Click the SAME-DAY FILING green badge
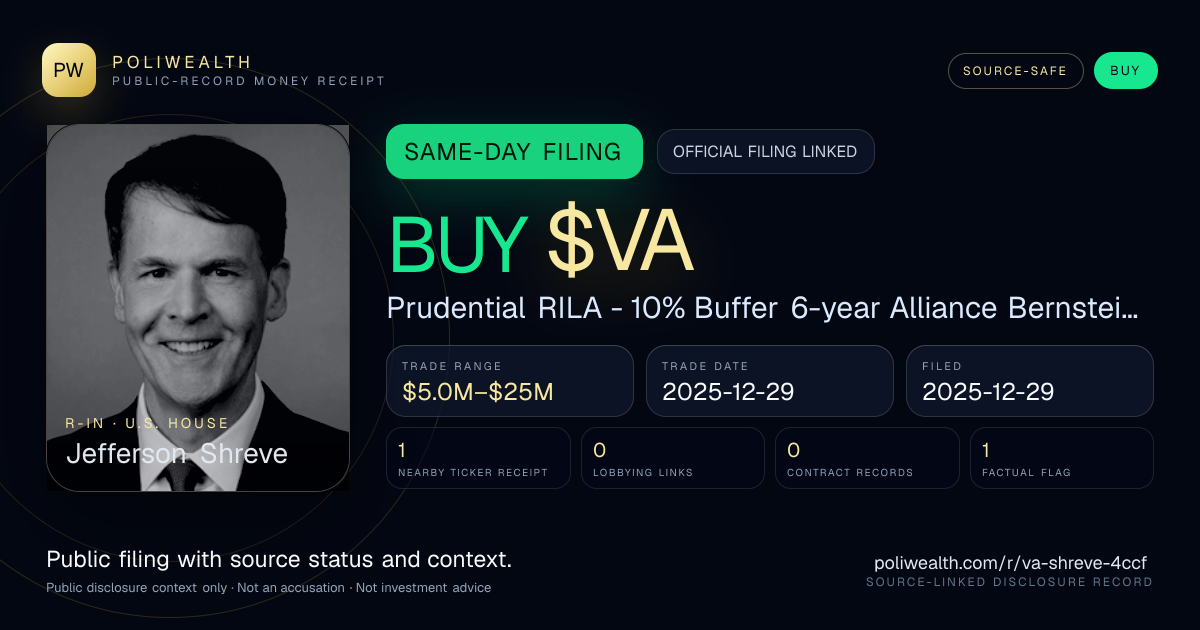Image resolution: width=1200 pixels, height=630 pixels. (x=514, y=152)
